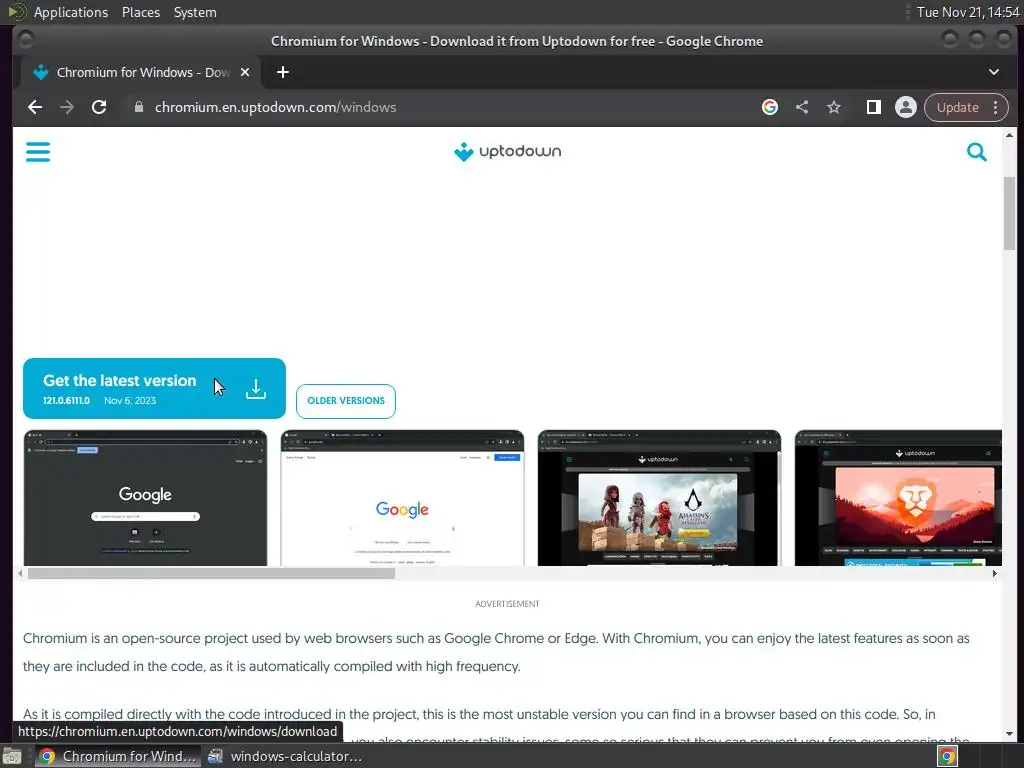The width and height of the screenshot is (1024, 768).
Task: Open the System menu
Action: tap(195, 12)
